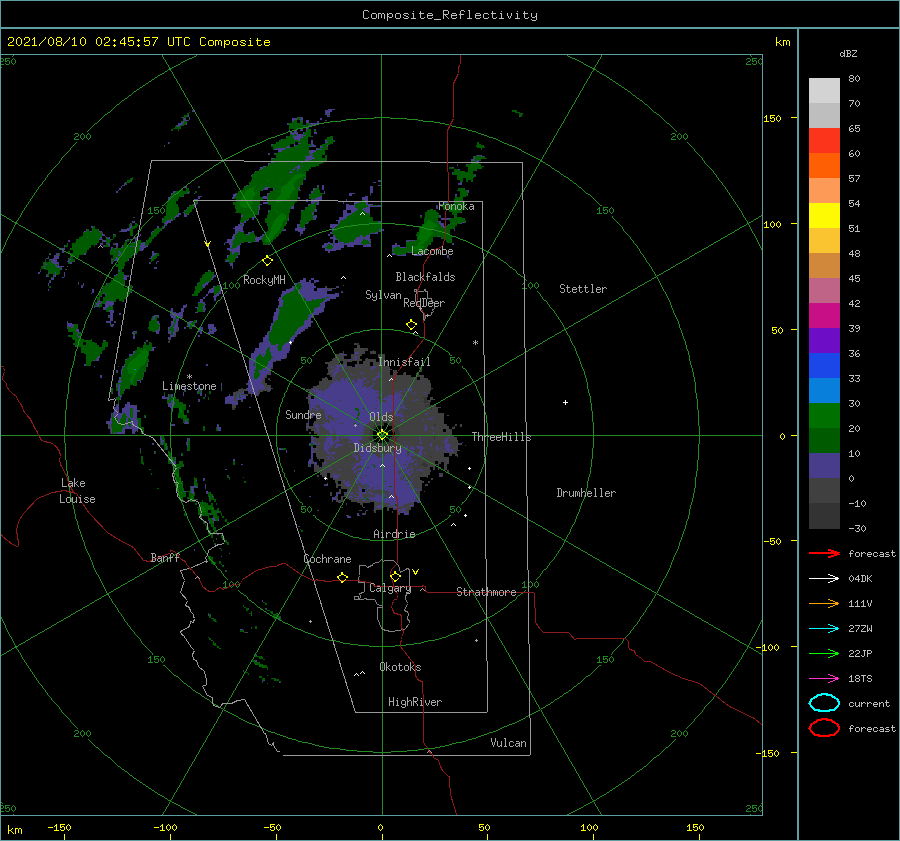Click the Lacombe town label

[432, 251]
